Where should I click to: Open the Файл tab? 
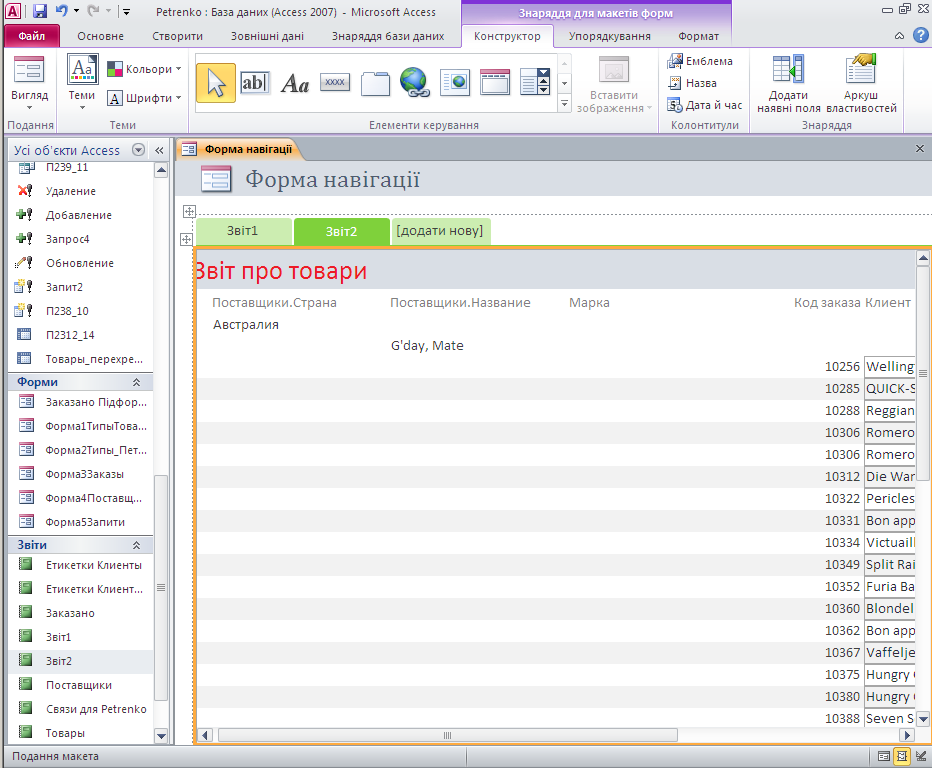click(x=31, y=36)
